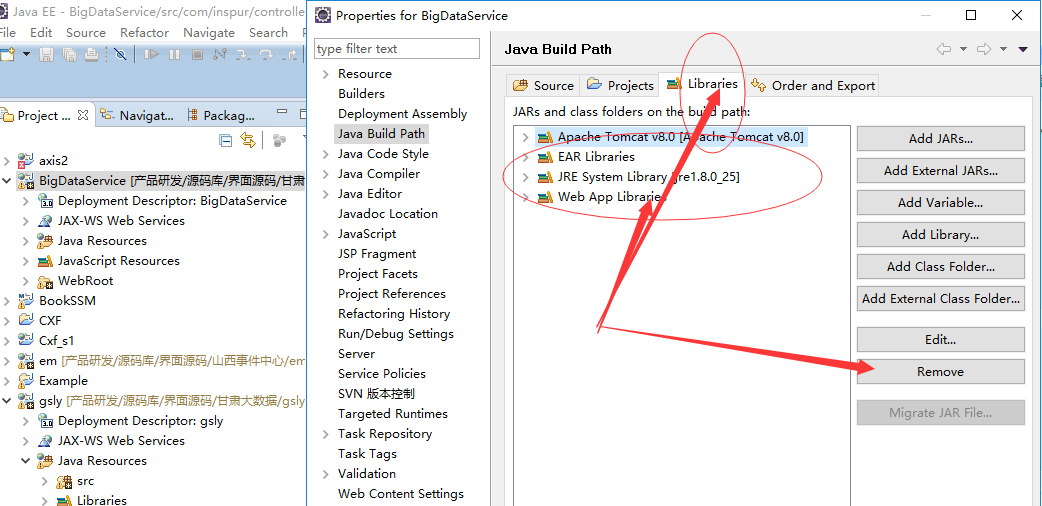Expand the BookSSM project
Viewport: 1042px width, 506px height.
(x=7, y=301)
